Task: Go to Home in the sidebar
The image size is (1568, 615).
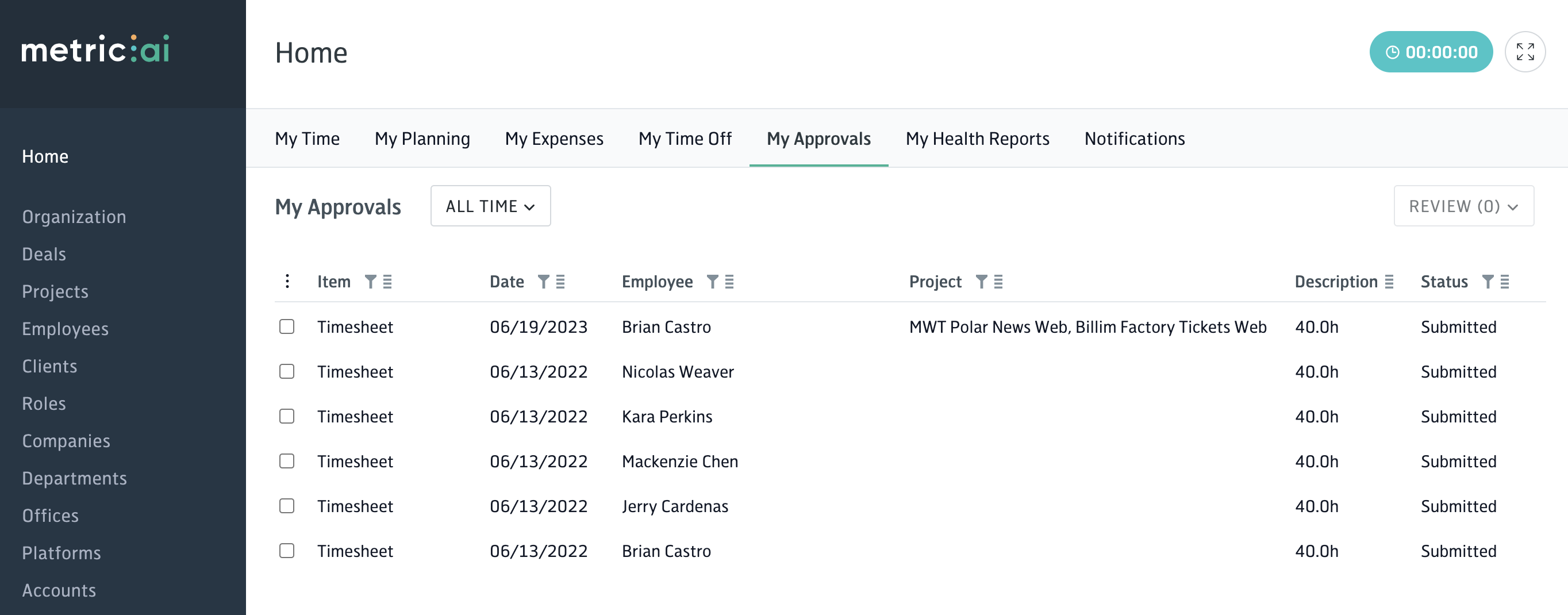Action: 45,156
